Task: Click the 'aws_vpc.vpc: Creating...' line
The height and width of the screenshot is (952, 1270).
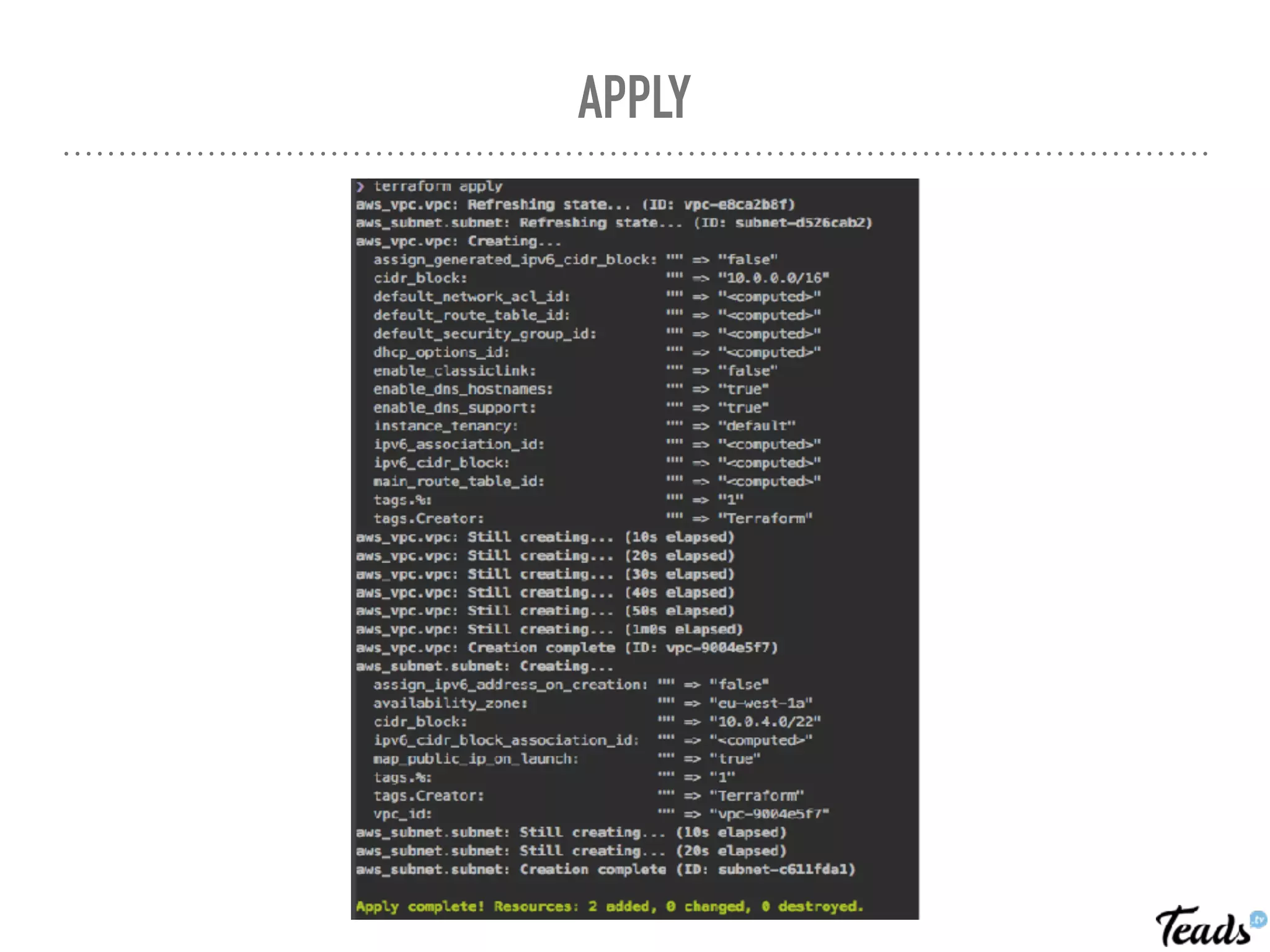Action: coord(458,241)
